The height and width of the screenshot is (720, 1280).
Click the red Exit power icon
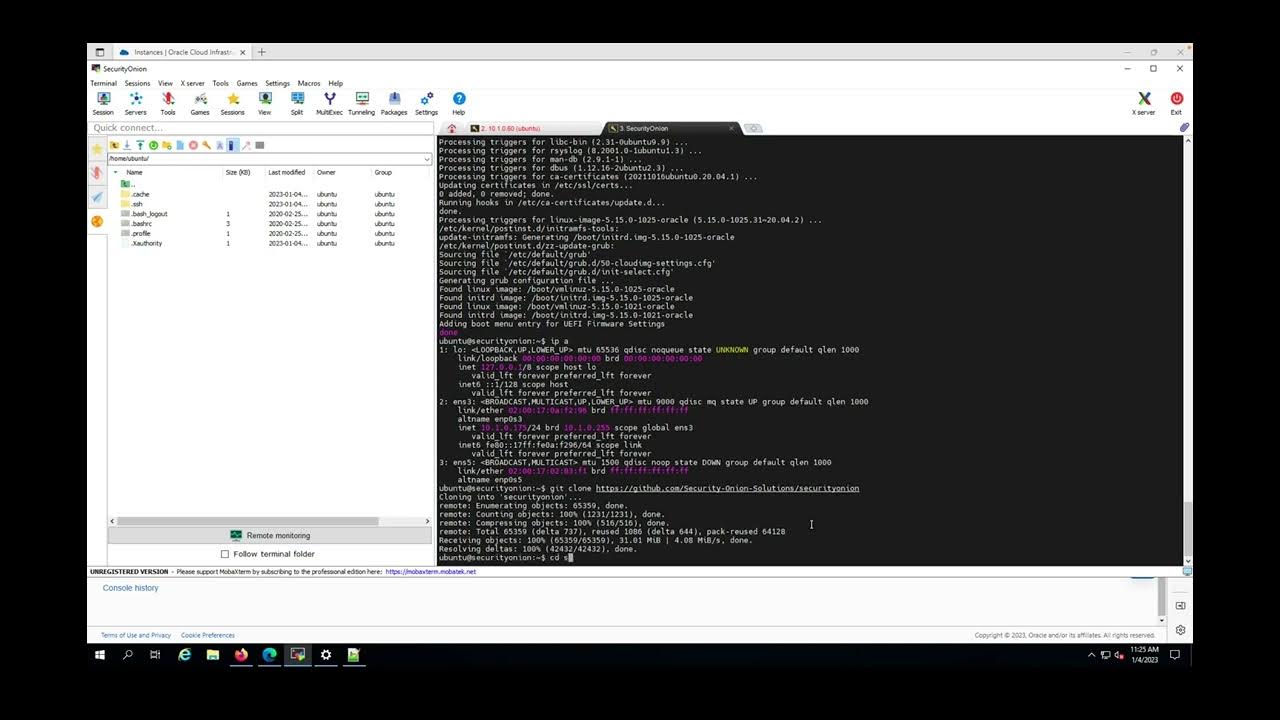tap(1176, 103)
